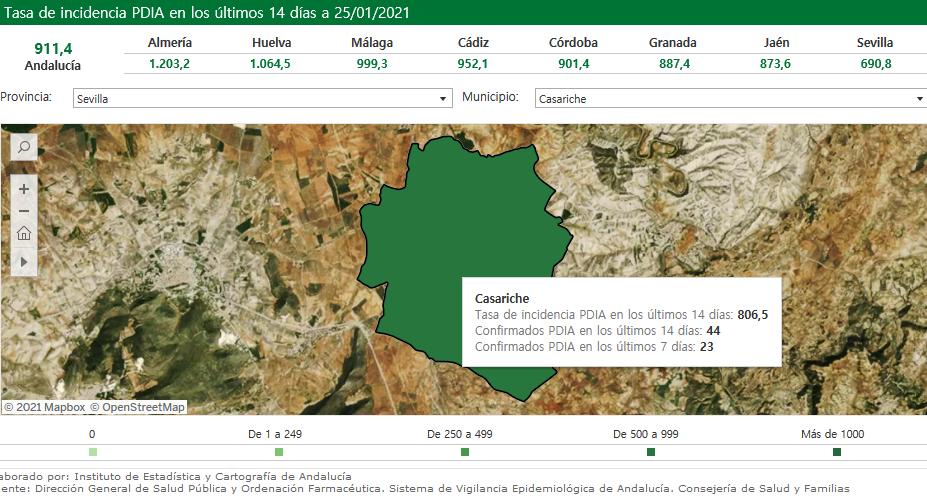Screen dimensions: 927x498
Task: Click the Málaga province header
Action: click(372, 43)
